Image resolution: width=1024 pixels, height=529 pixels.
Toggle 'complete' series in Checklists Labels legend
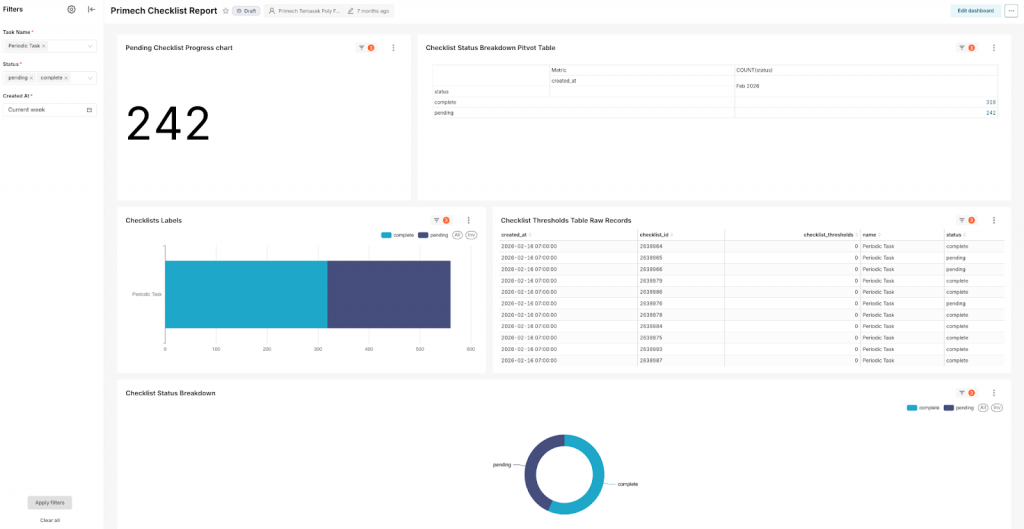tap(398, 235)
